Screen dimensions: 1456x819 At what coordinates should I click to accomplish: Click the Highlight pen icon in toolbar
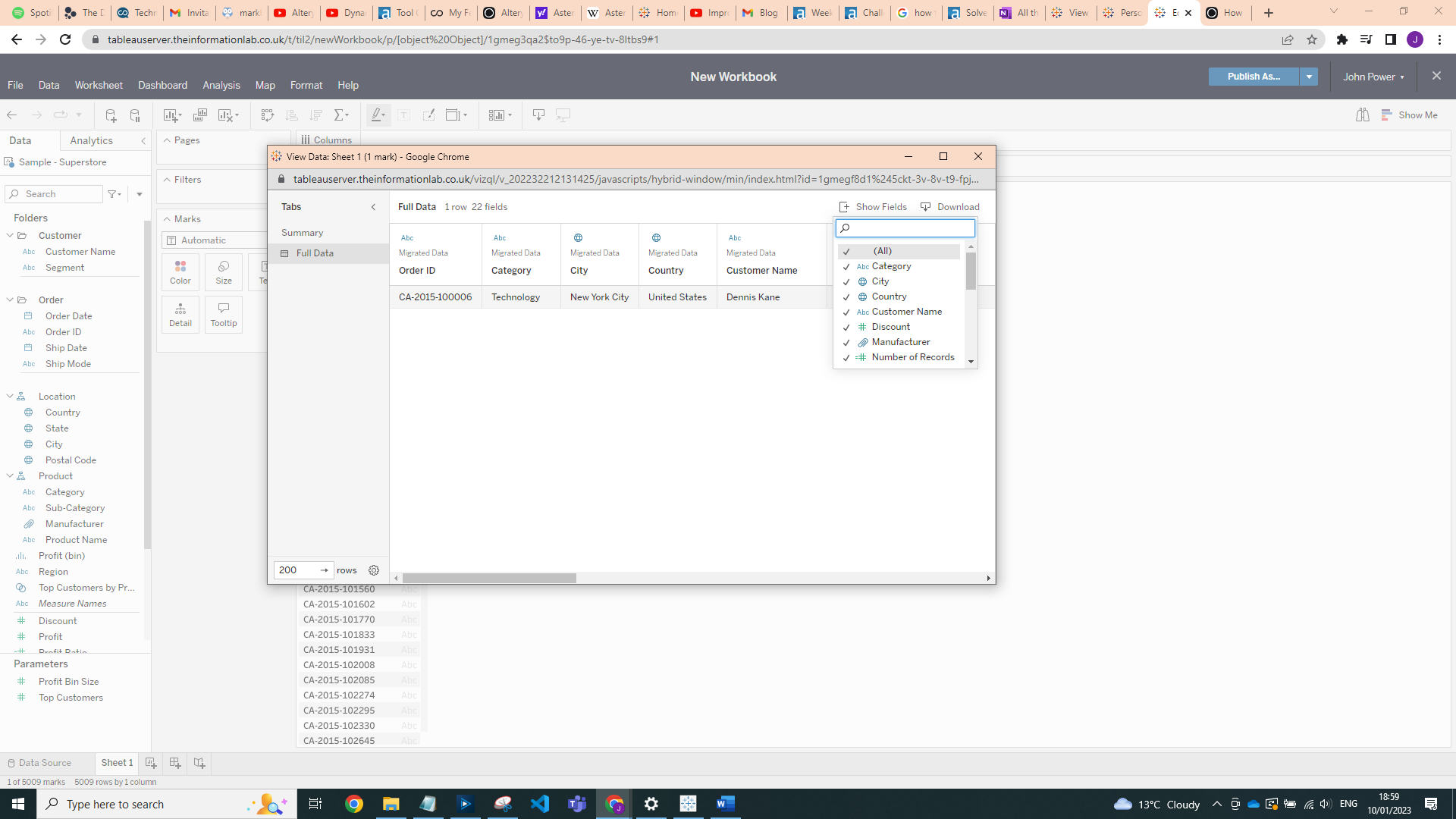(x=378, y=115)
